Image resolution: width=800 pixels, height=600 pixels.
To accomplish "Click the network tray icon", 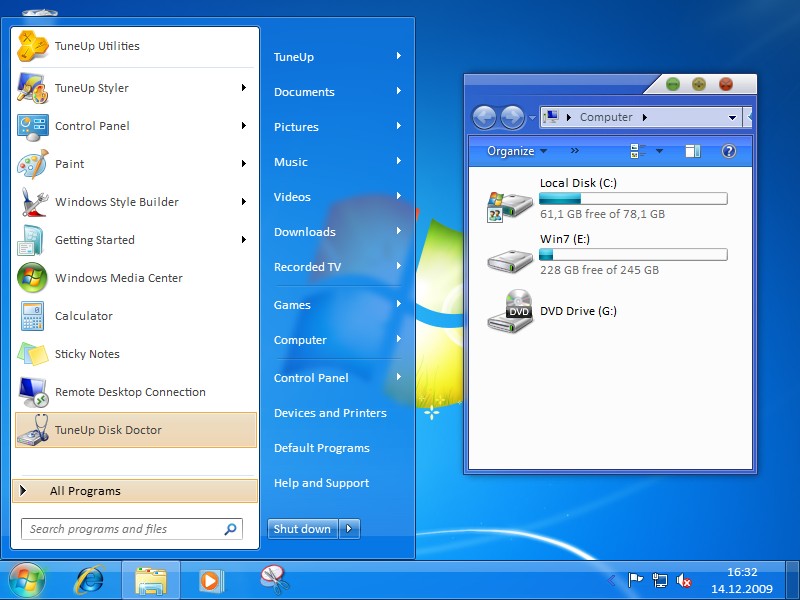I will [x=660, y=580].
